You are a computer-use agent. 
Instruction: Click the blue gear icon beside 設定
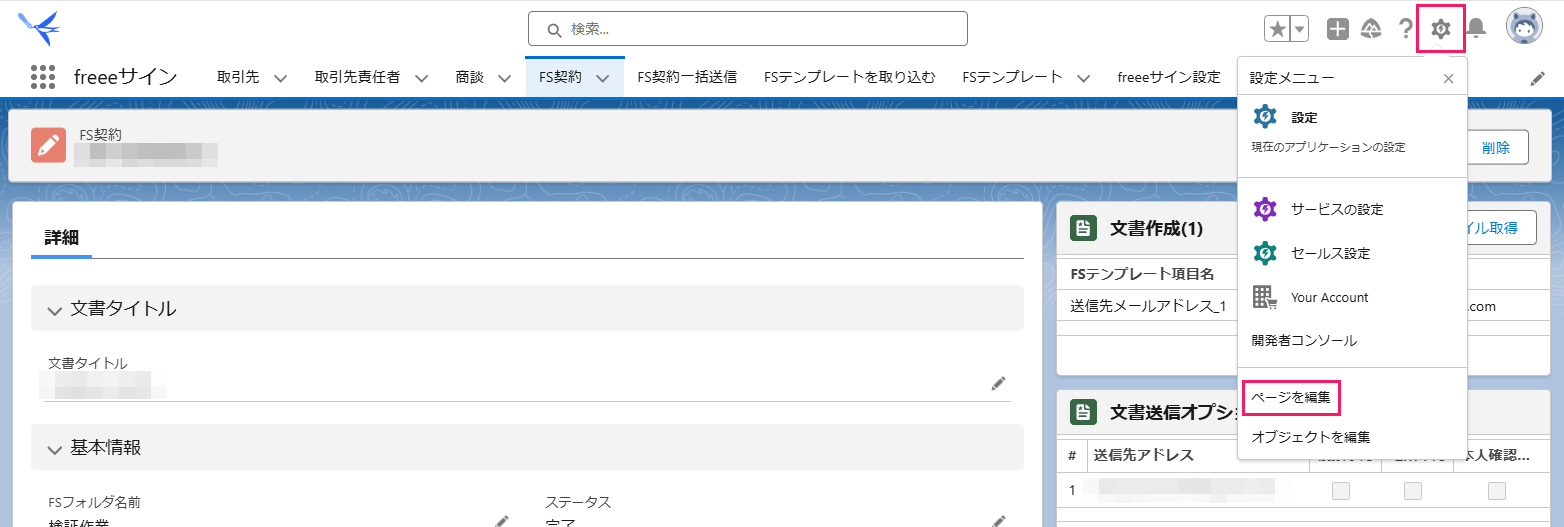(x=1265, y=117)
